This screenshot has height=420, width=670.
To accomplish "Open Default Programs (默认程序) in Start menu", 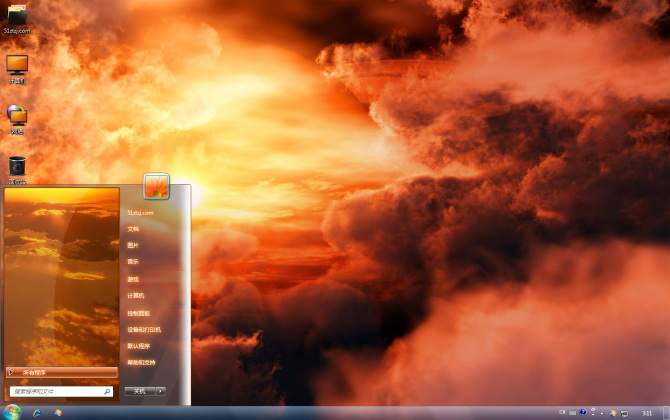I will pyautogui.click(x=138, y=346).
